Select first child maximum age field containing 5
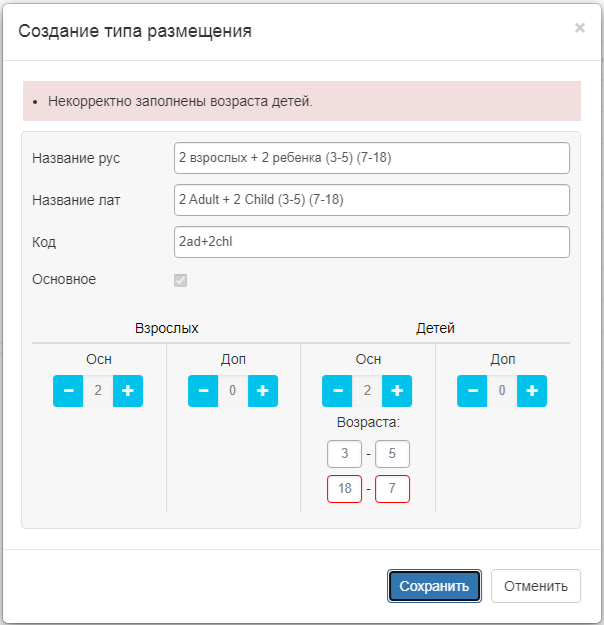Screen dimensions: 604x625 (x=393, y=454)
